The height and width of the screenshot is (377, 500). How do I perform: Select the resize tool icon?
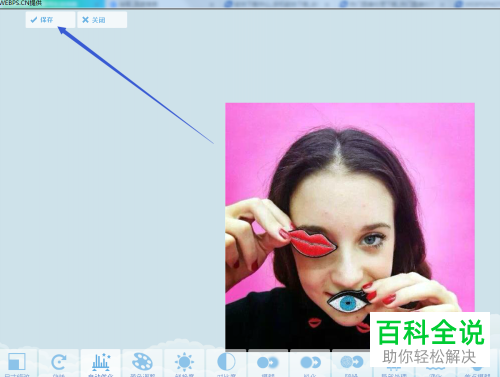click(x=17, y=362)
